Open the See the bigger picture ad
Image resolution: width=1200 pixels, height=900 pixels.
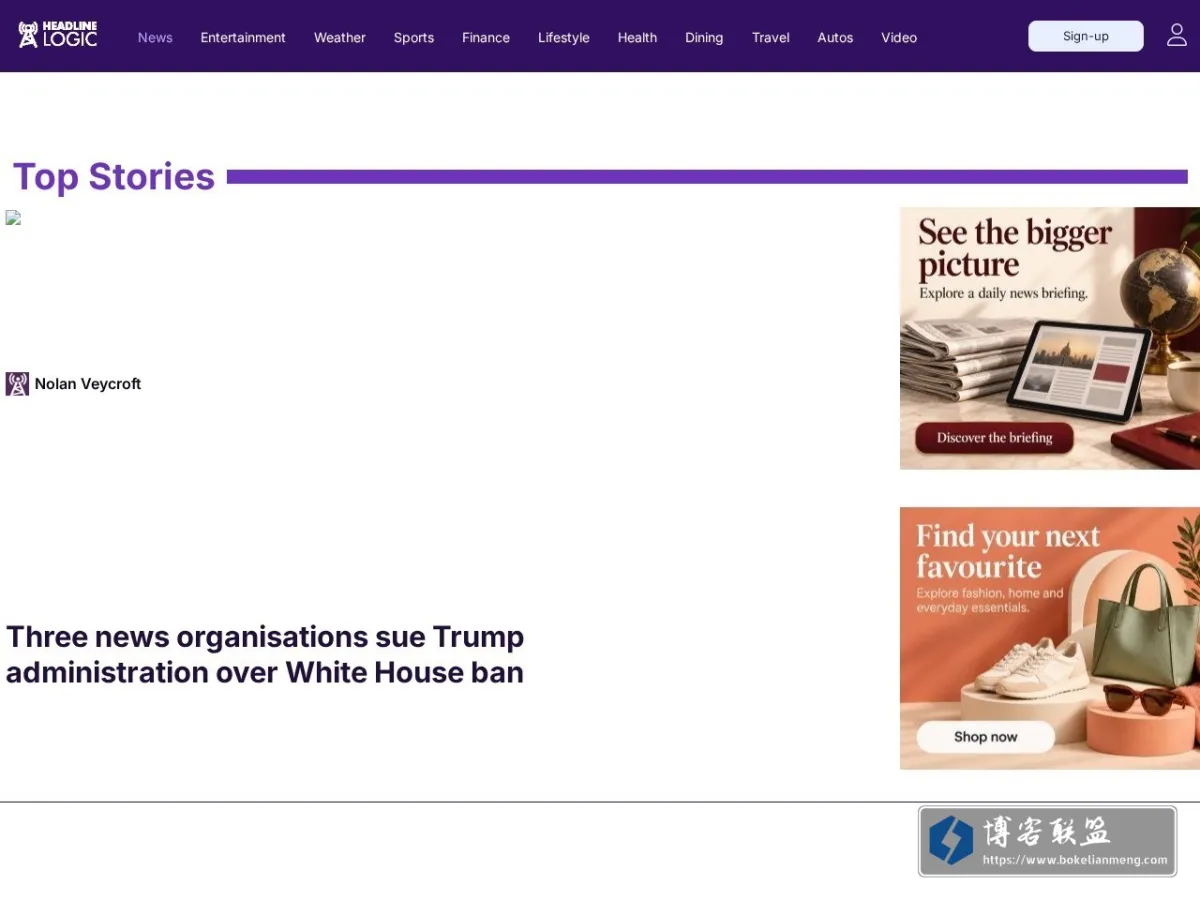click(x=1050, y=338)
